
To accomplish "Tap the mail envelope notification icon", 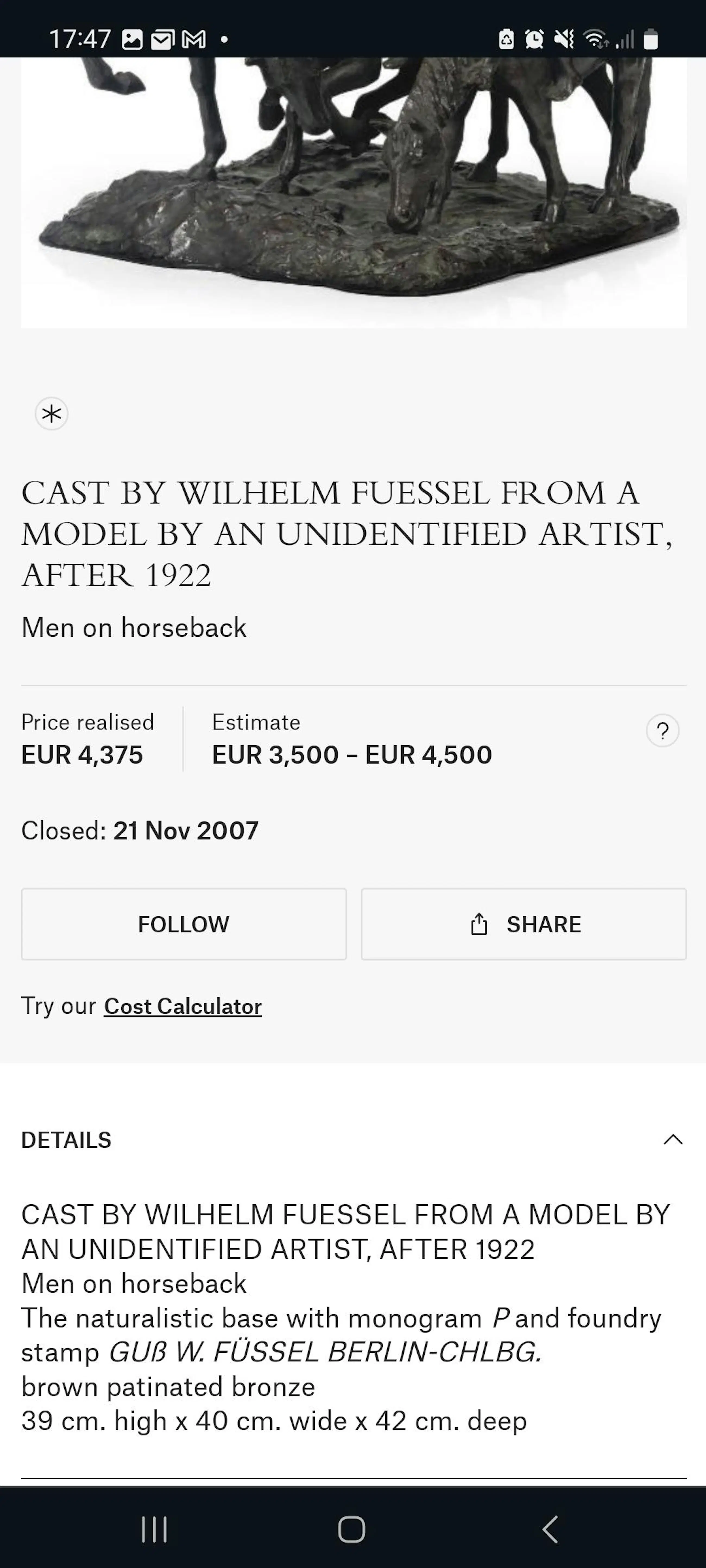I will click(163, 40).
